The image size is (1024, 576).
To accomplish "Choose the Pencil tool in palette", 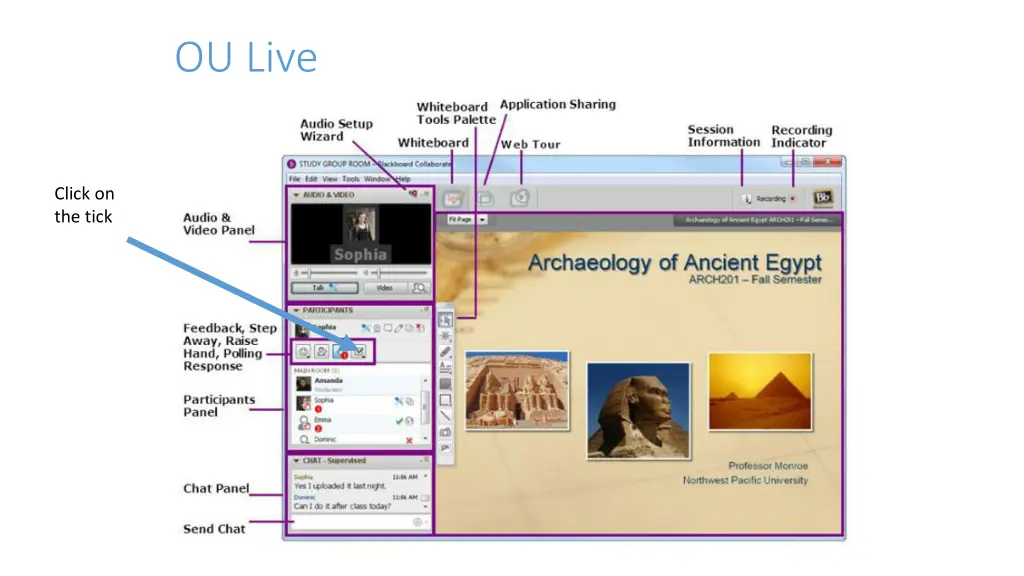I will point(445,352).
